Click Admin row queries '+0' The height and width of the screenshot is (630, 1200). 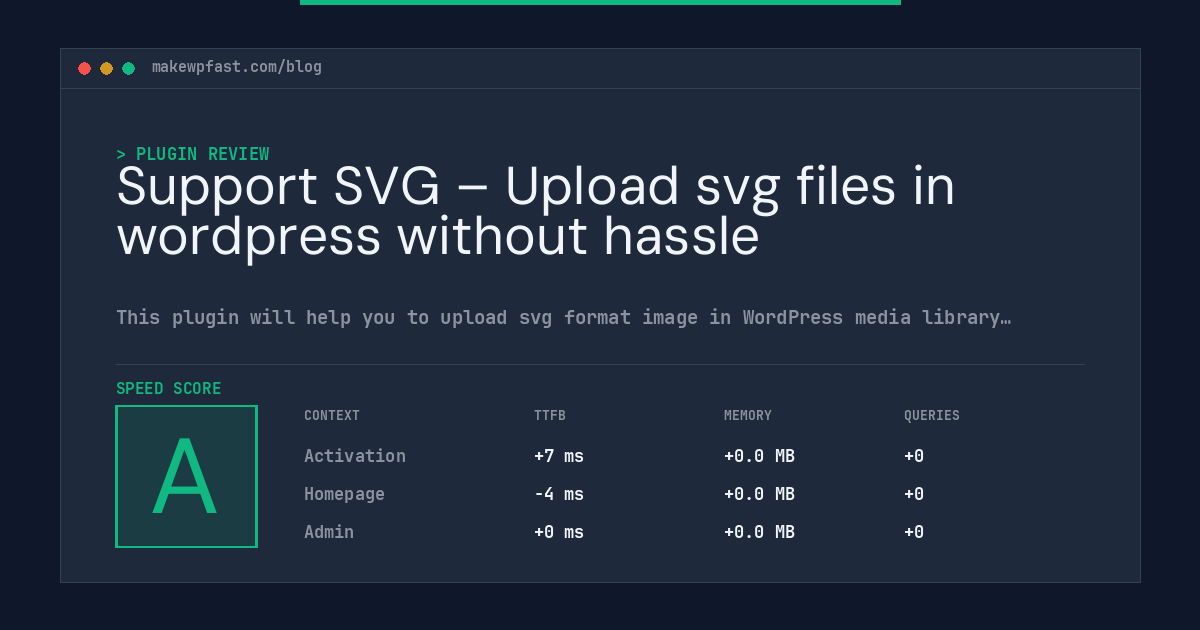914,532
